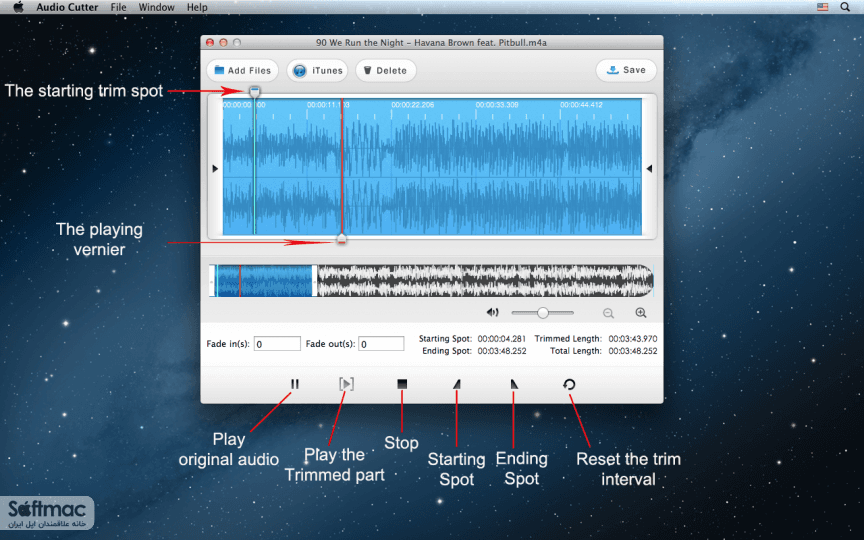Delete the current file

pos(386,71)
